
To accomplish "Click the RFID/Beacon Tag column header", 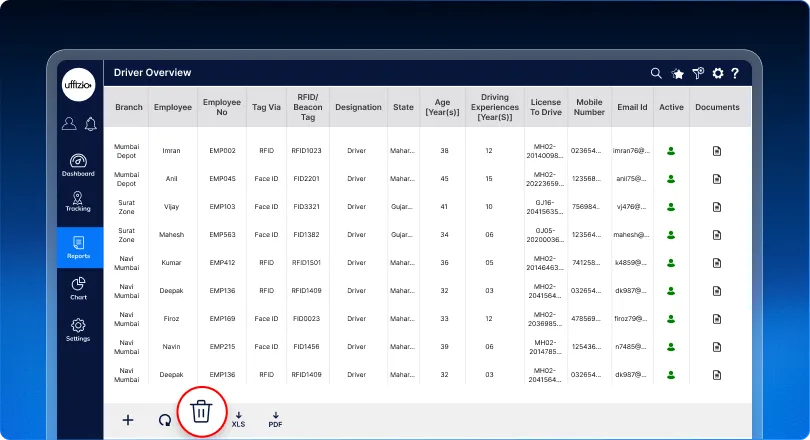I will (308, 107).
